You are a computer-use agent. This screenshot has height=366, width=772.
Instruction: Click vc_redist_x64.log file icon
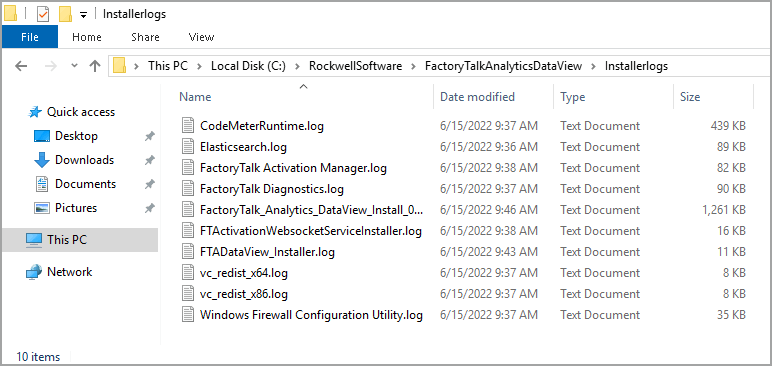188,273
